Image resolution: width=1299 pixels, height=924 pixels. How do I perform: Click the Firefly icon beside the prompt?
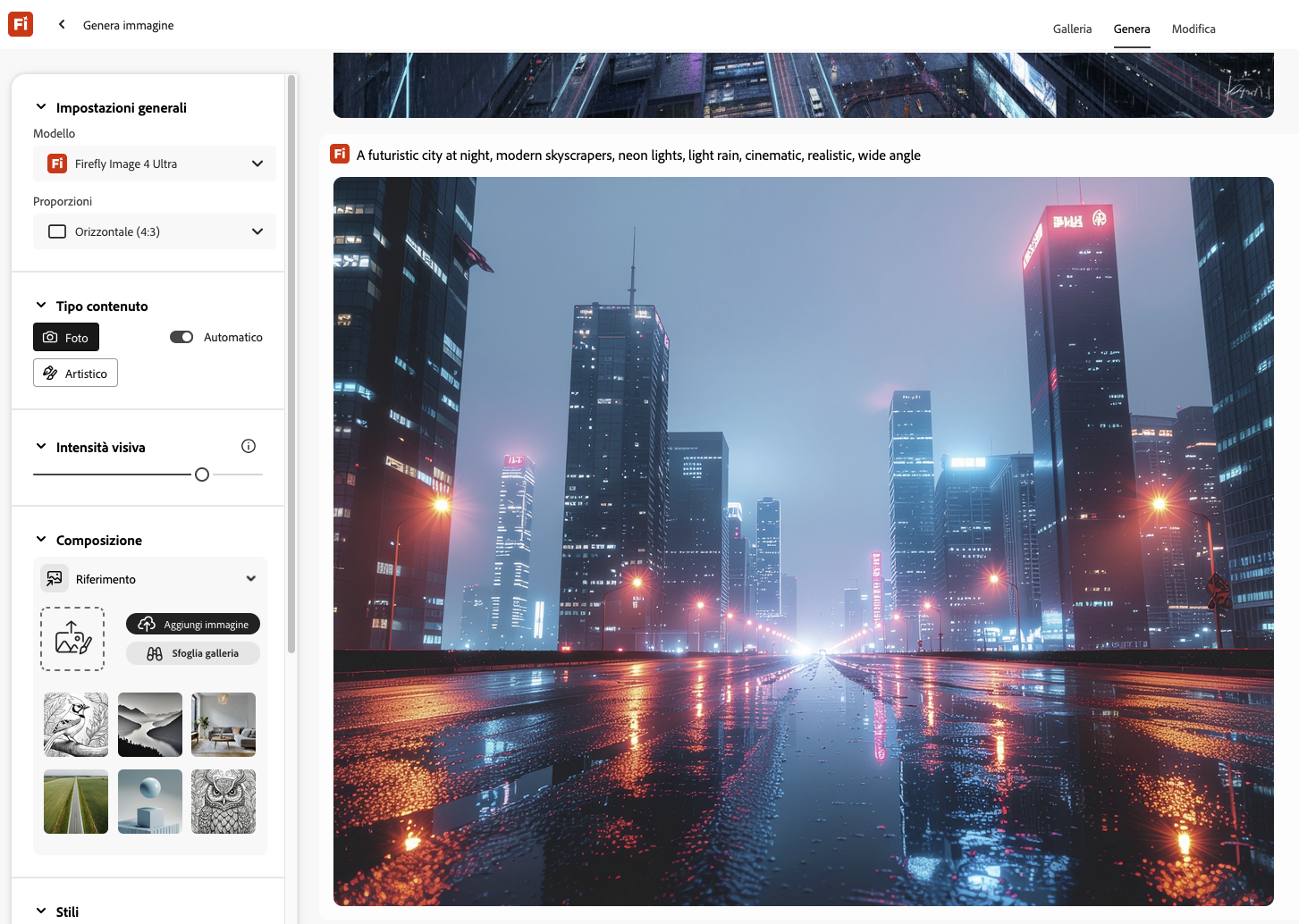point(340,155)
